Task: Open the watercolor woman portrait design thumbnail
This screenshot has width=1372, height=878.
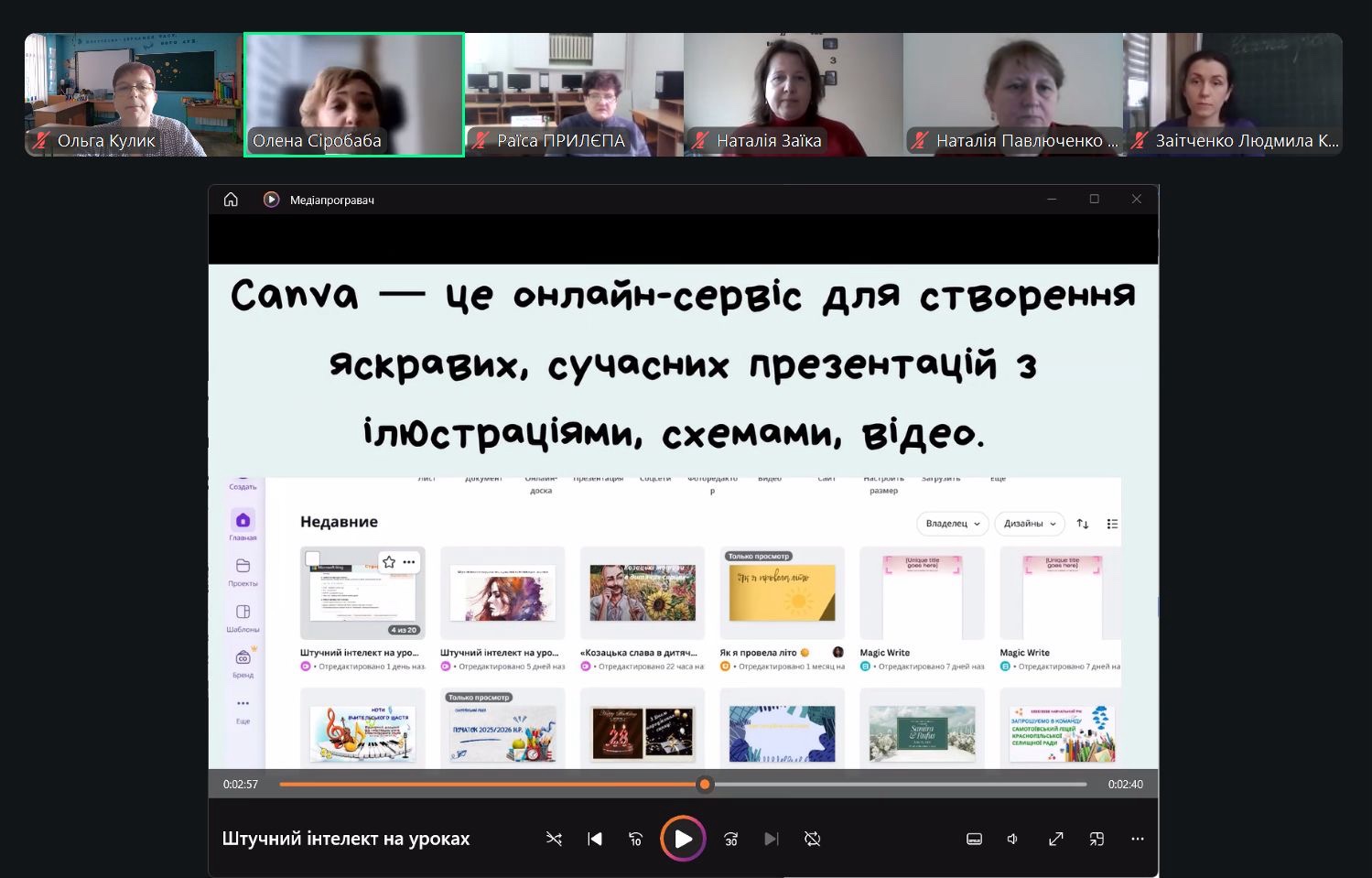Action: [502, 593]
